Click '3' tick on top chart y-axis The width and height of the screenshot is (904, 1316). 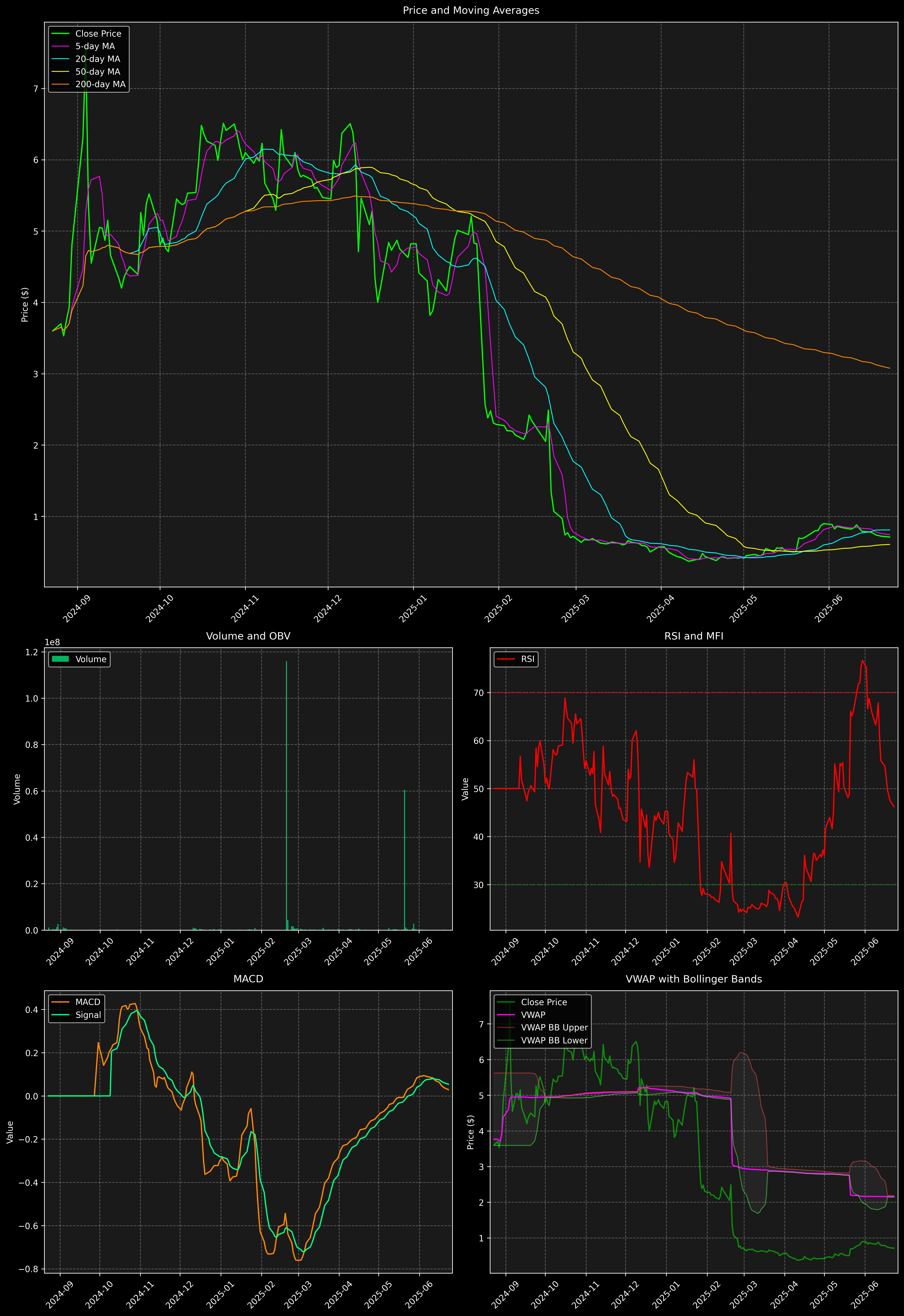(x=36, y=374)
